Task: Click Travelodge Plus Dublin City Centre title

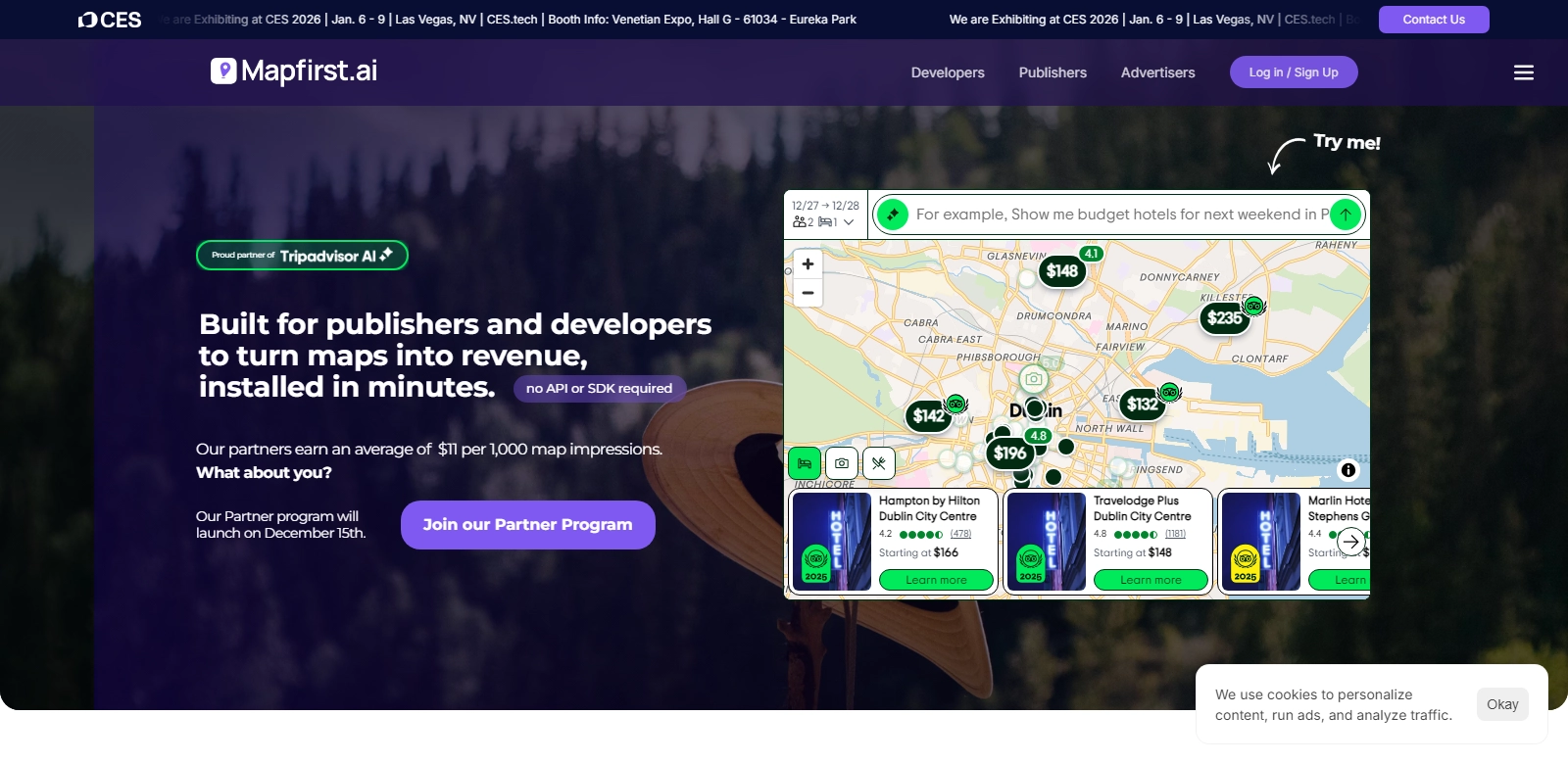Action: tap(1143, 508)
